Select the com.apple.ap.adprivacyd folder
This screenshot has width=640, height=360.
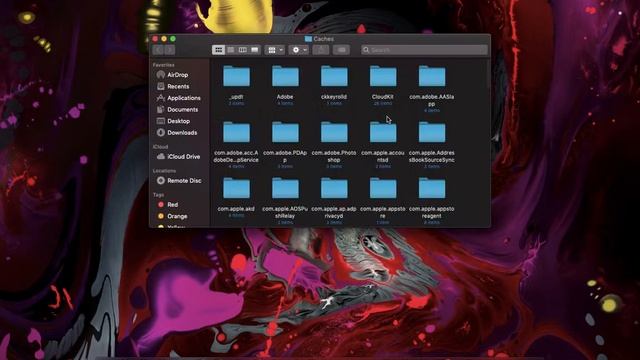coord(334,189)
